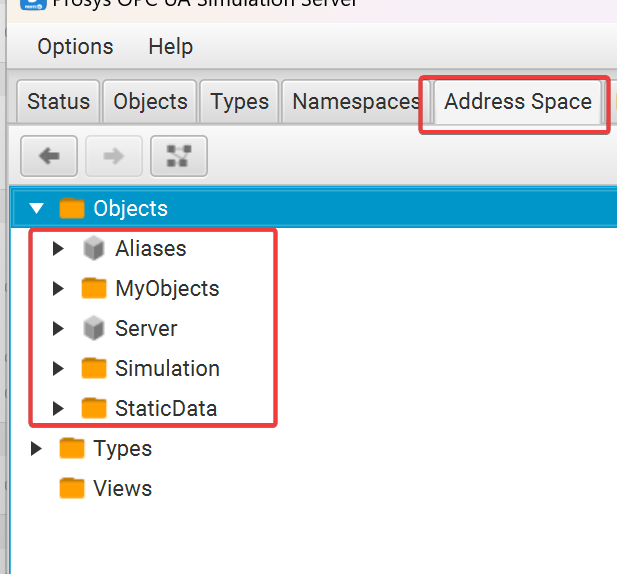Open the Help menu
This screenshot has height=574, width=617.
170,46
